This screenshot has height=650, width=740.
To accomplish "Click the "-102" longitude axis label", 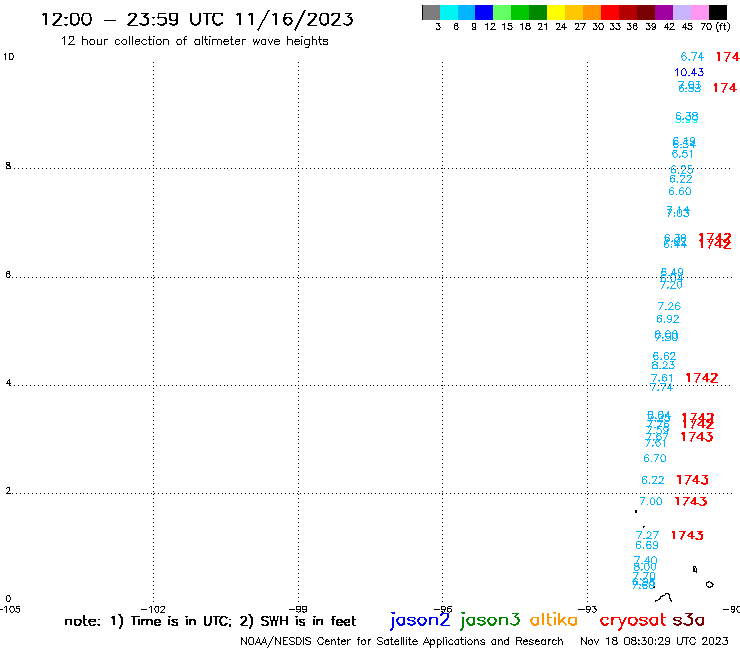I will point(153,609).
